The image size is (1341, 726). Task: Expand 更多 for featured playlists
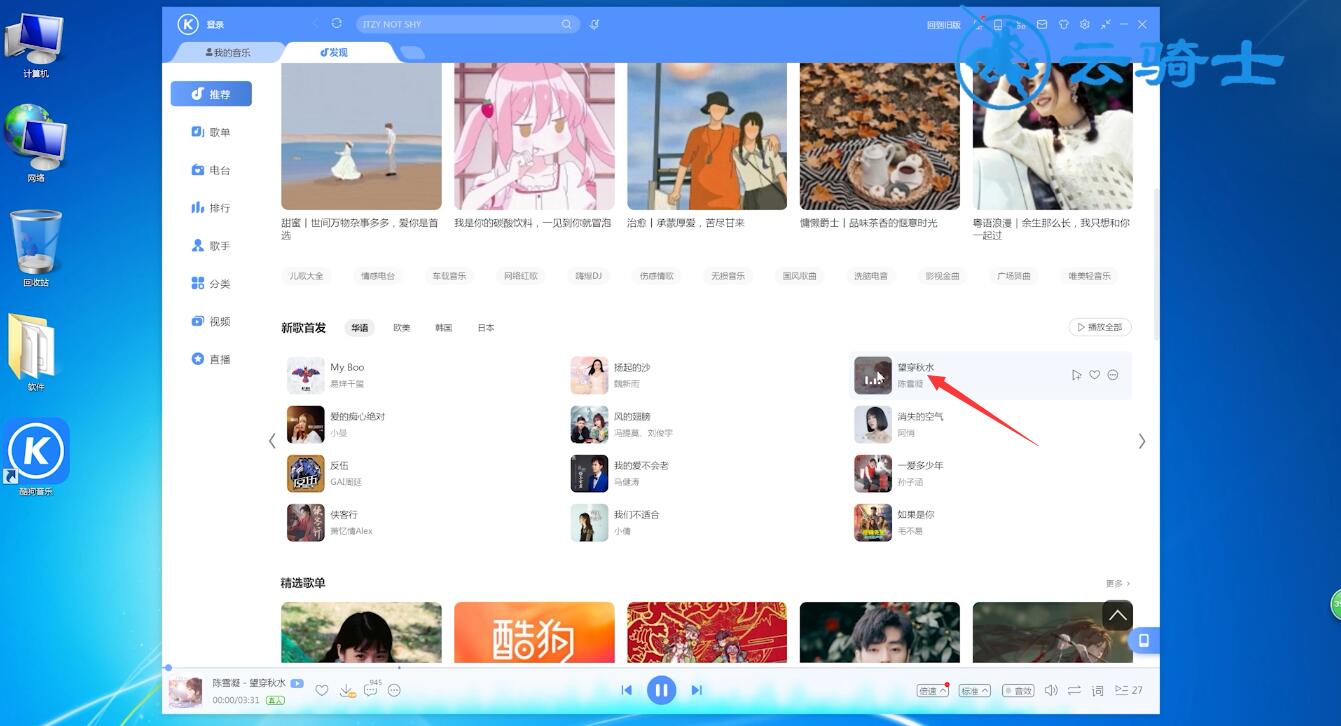tap(1118, 583)
